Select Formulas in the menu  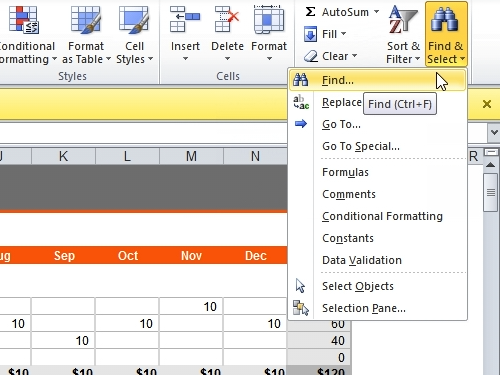click(378, 172)
